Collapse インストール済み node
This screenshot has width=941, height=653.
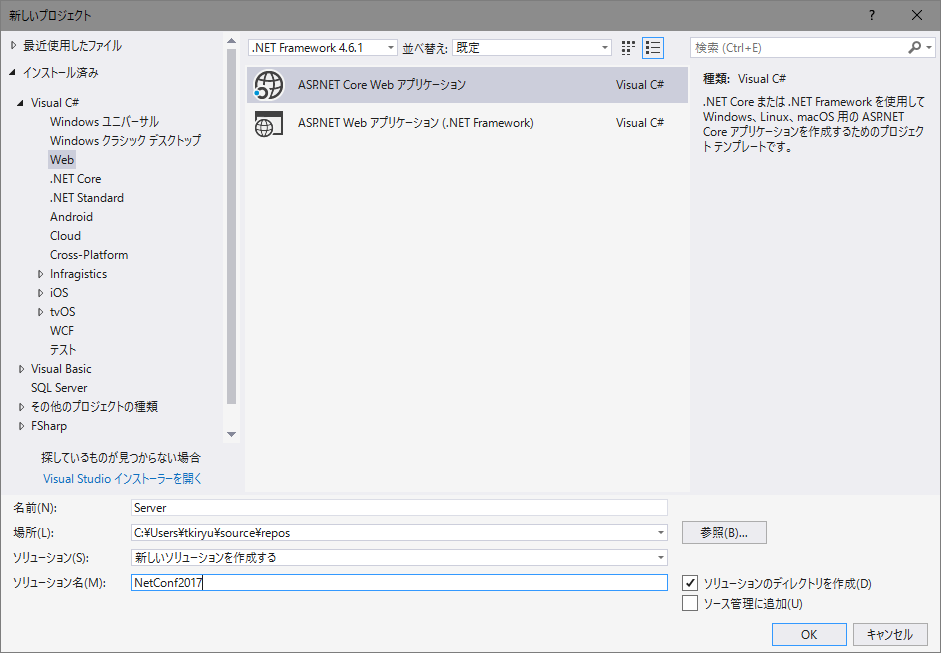click(13, 73)
